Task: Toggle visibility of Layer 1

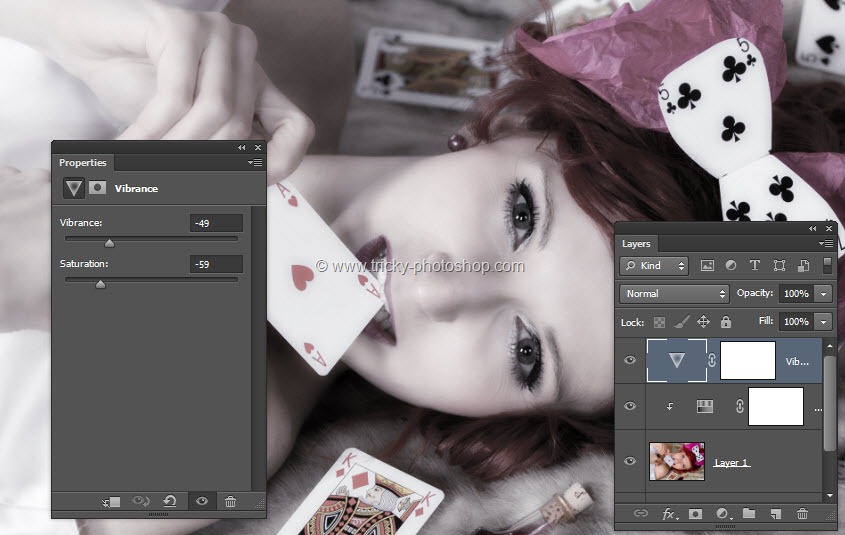Action: tap(630, 461)
